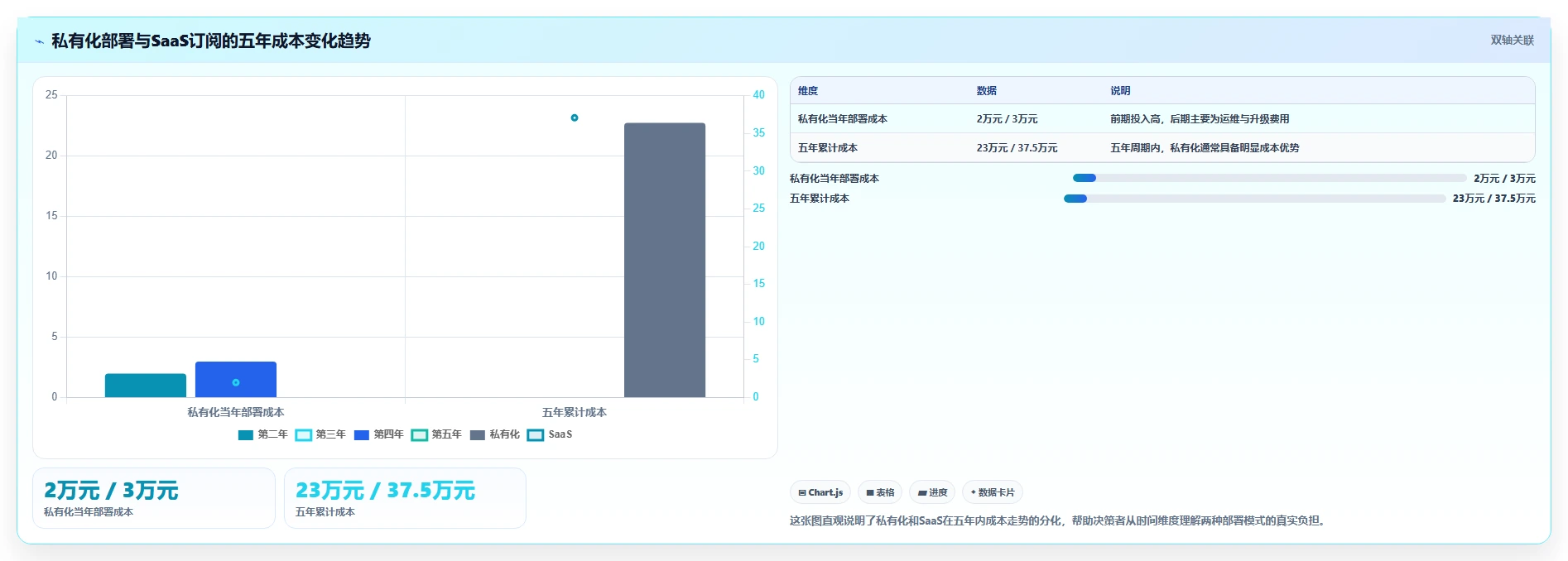Toggle the 第二年 legend entry

coord(263,434)
